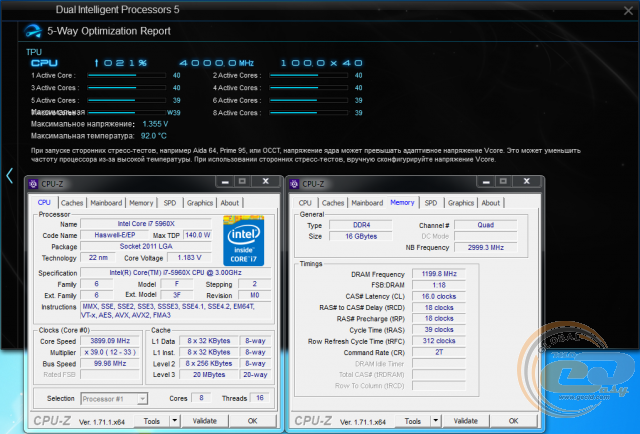
Task: Select the CPU tab in the left CPU-Z
Action: point(44,203)
